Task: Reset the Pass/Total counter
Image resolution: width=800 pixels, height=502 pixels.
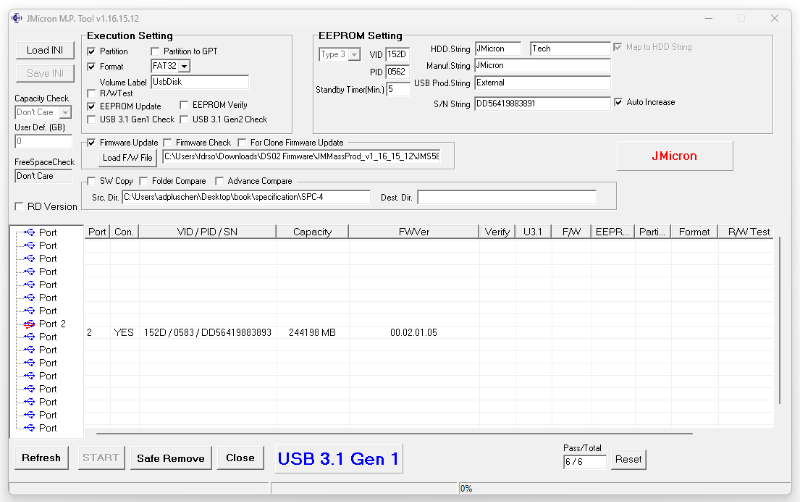Action: 628,460
